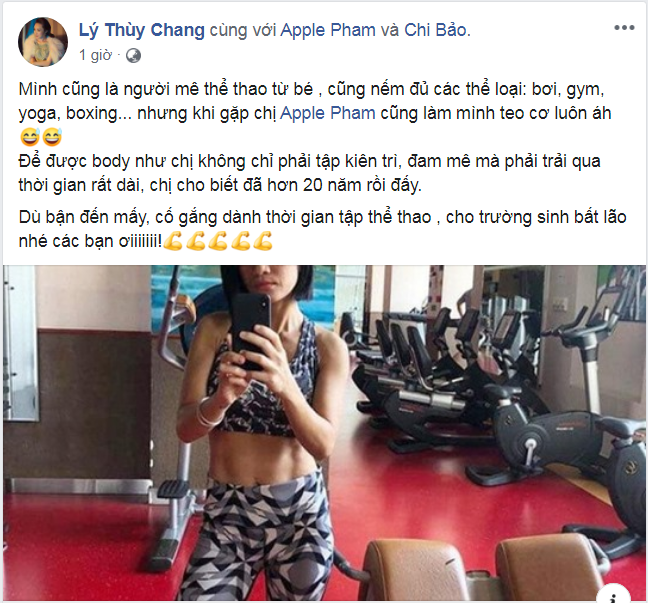Open tagged profile Chi Bảo

[x=436, y=30]
